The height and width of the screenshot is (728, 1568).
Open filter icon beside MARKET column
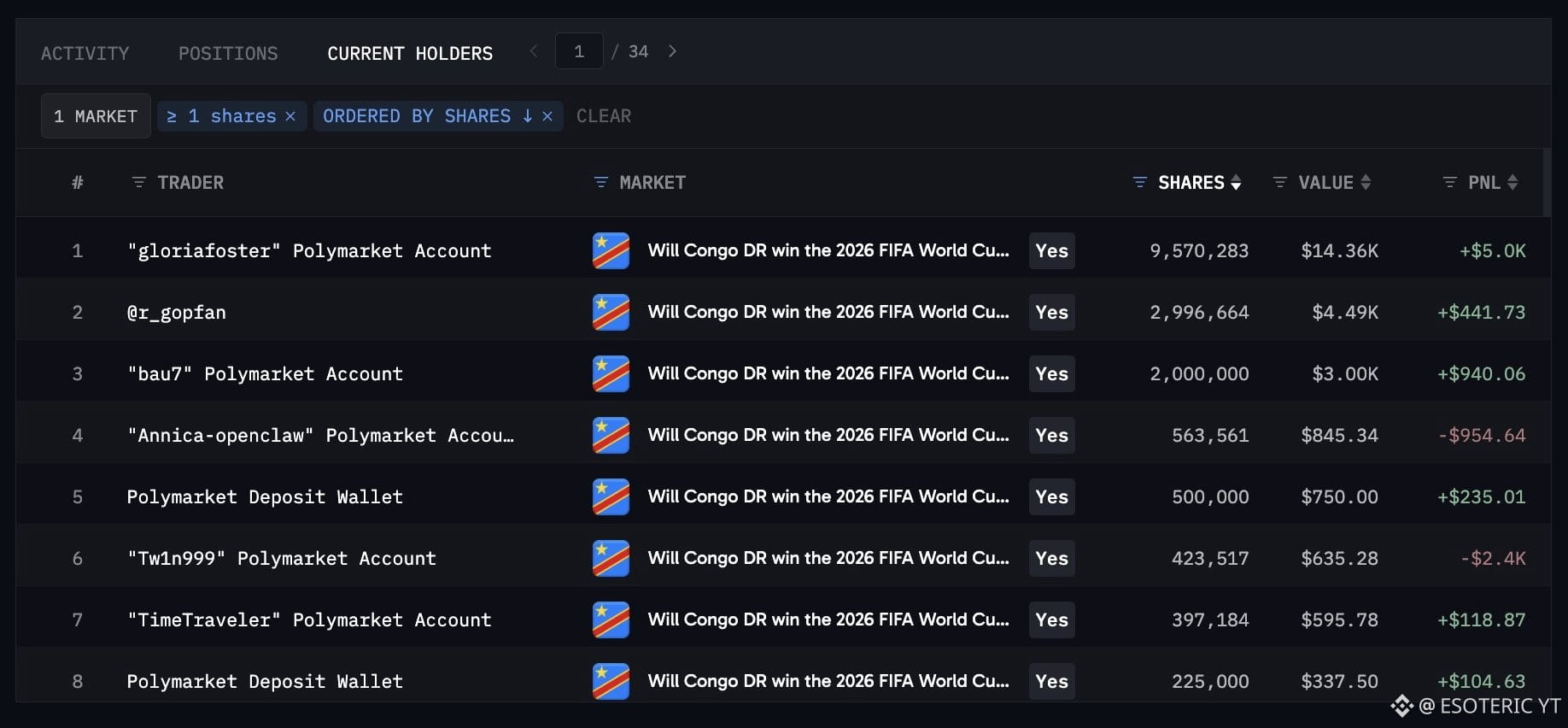pos(600,182)
